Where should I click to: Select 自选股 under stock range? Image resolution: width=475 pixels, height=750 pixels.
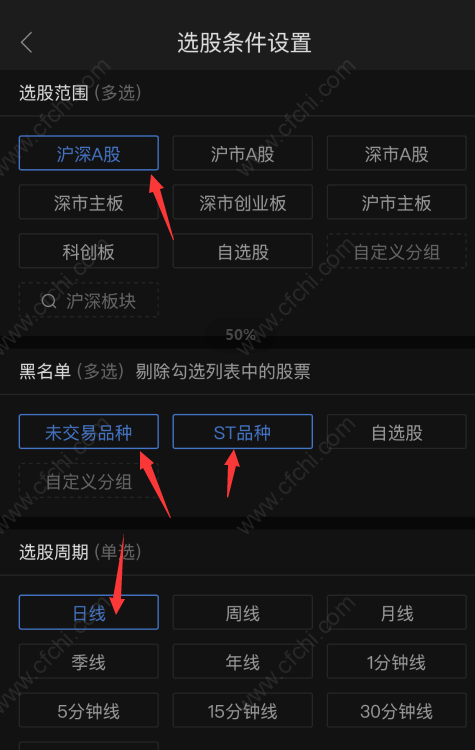pos(243,251)
